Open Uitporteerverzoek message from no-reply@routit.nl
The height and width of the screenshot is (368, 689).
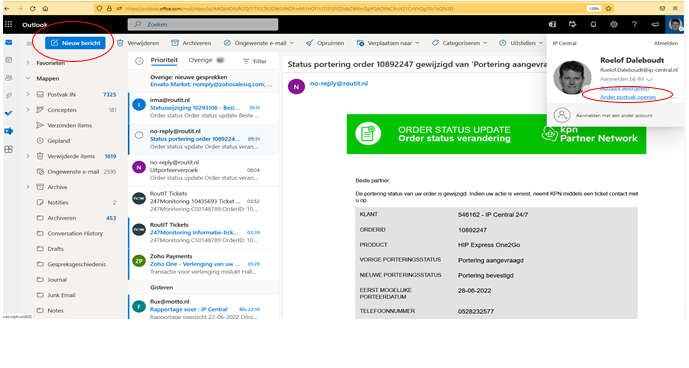click(x=203, y=170)
